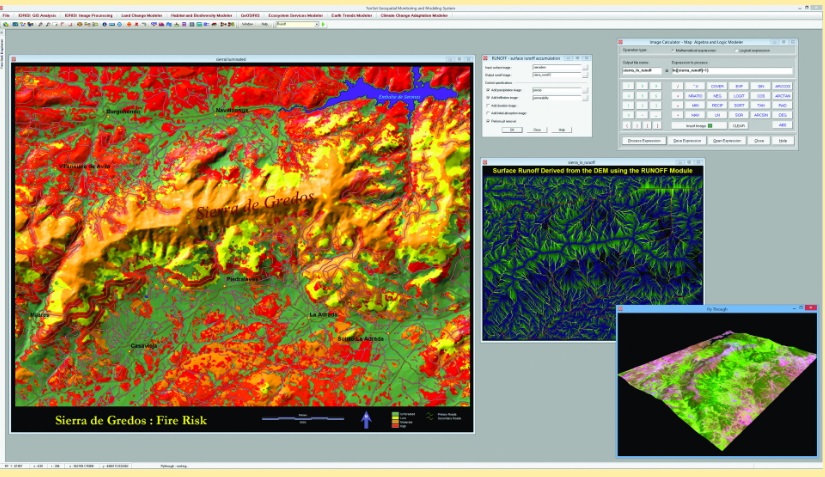The height and width of the screenshot is (477, 825).
Task: Click the Expression to process text field
Action: pyautogui.click(x=731, y=71)
